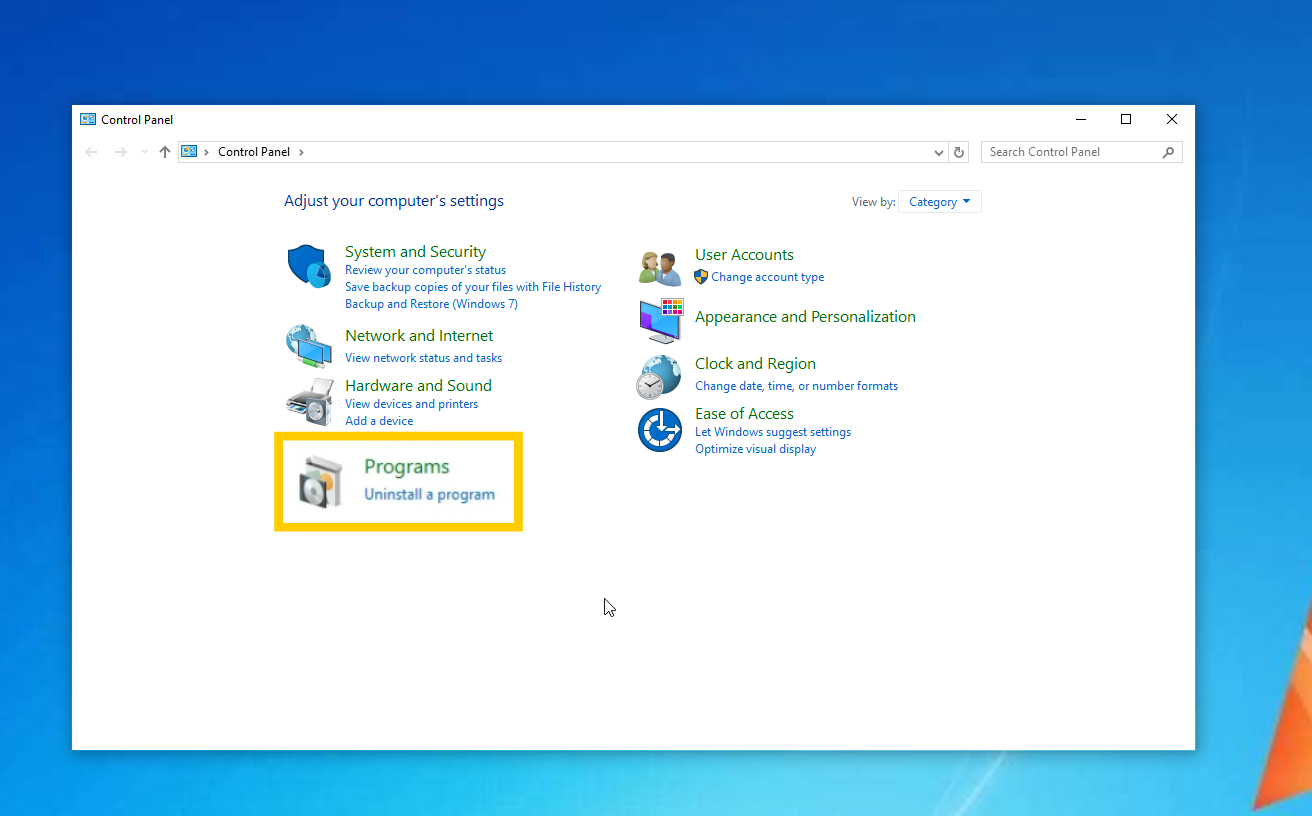Click the Back navigation arrow

tap(92, 152)
